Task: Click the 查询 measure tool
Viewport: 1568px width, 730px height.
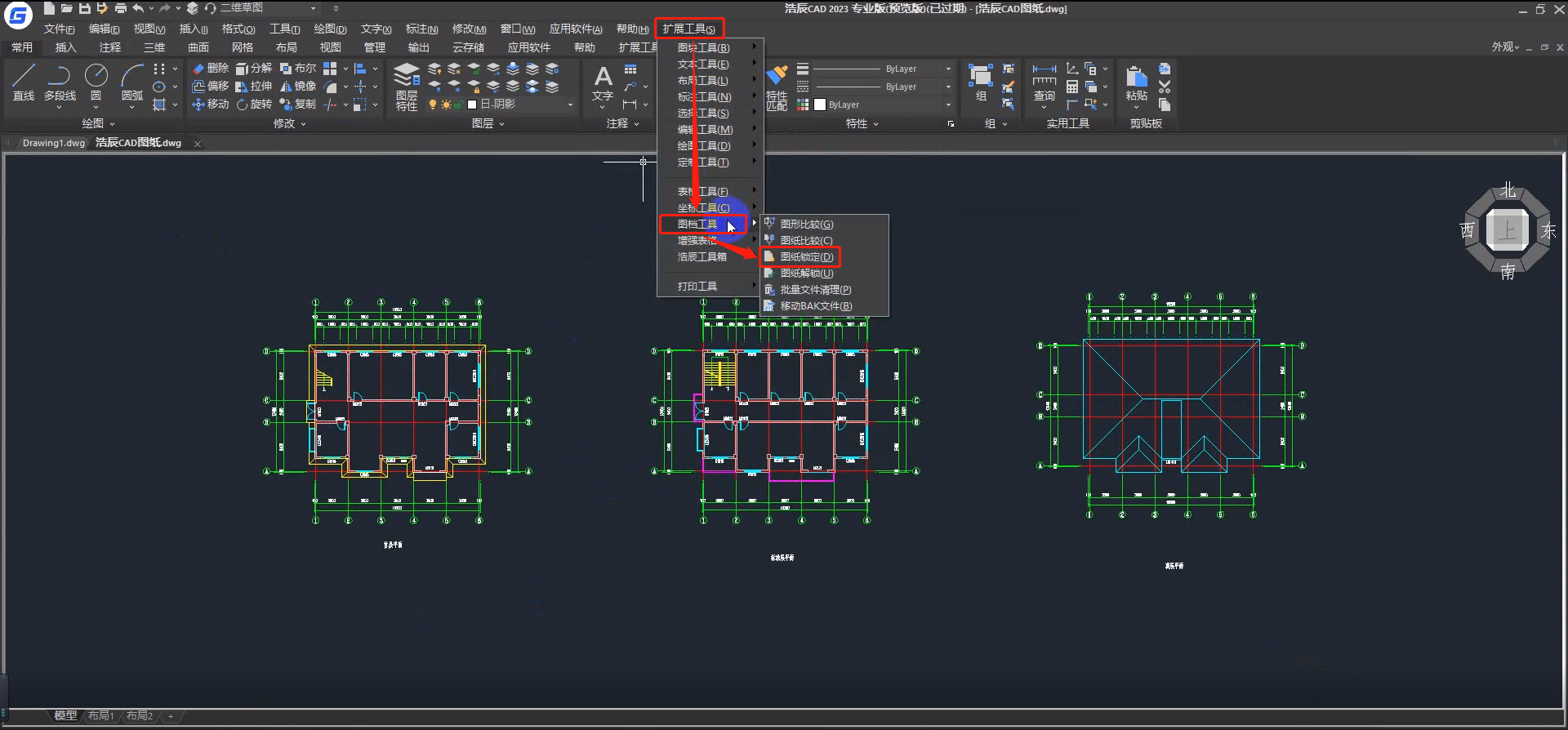Action: pos(1045,82)
